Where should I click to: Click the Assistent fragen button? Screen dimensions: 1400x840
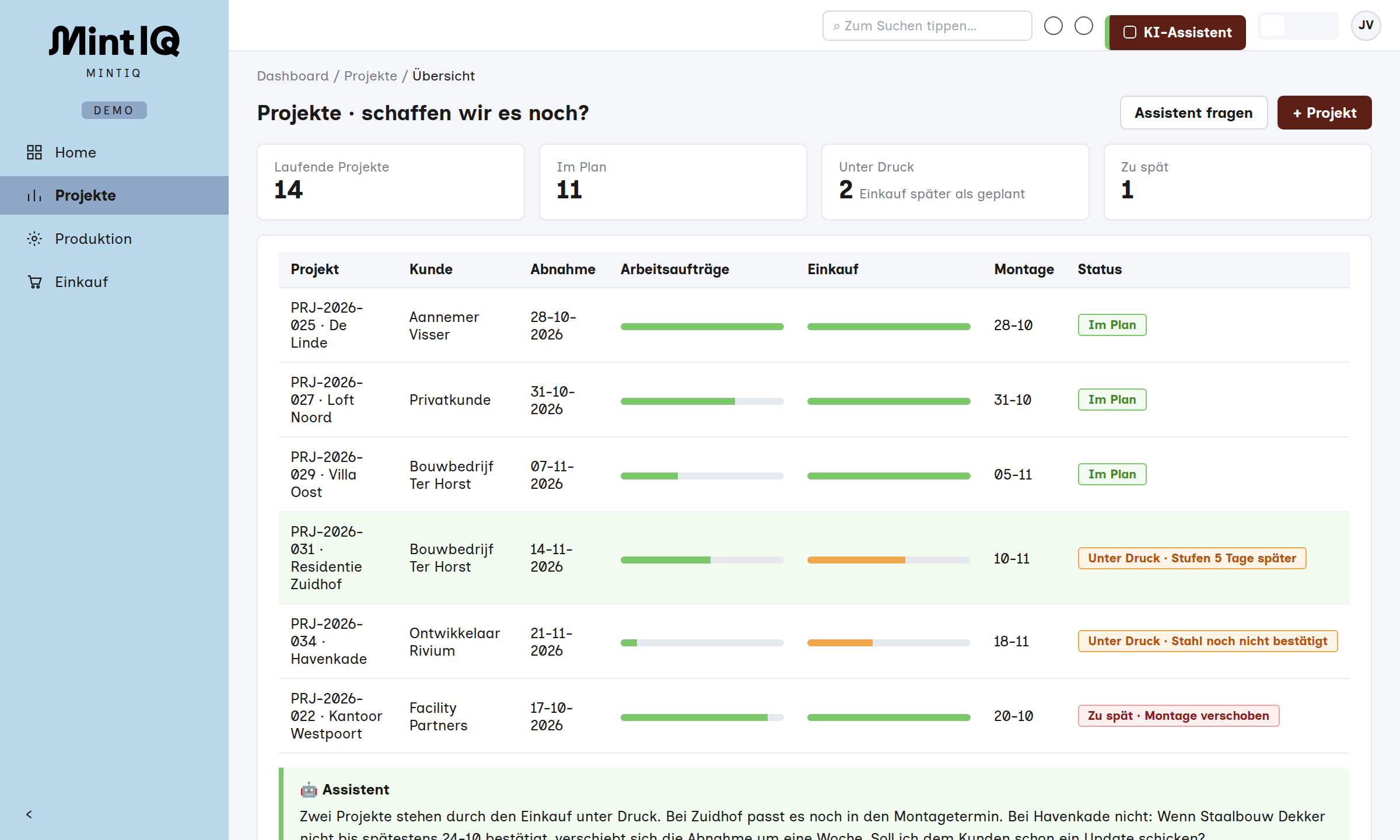coord(1193,113)
